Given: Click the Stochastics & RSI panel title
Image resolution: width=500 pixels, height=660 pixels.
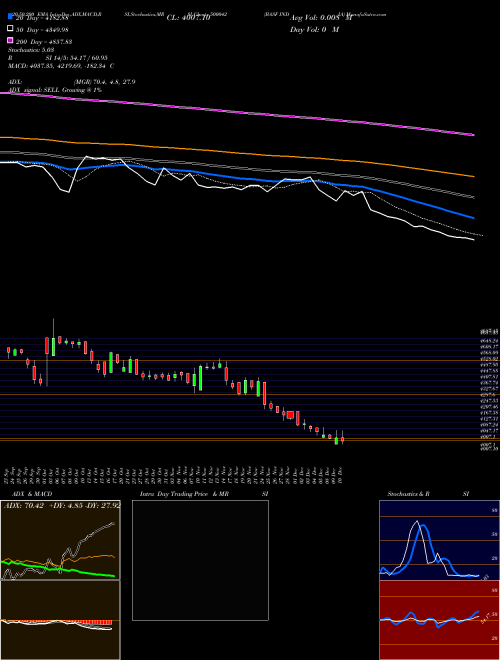Looking at the screenshot, I should click(428, 494).
